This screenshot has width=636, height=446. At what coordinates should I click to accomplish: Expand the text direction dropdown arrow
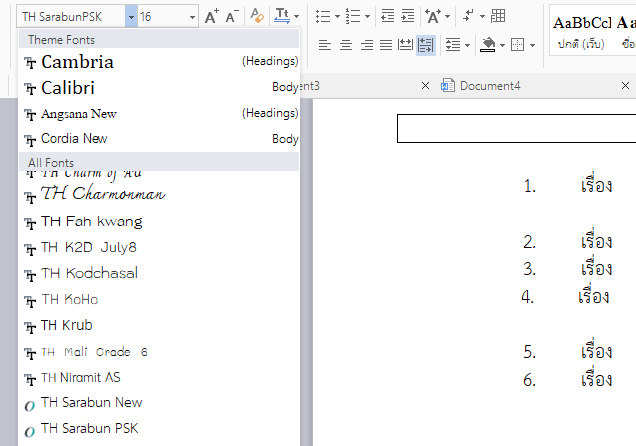tap(482, 17)
